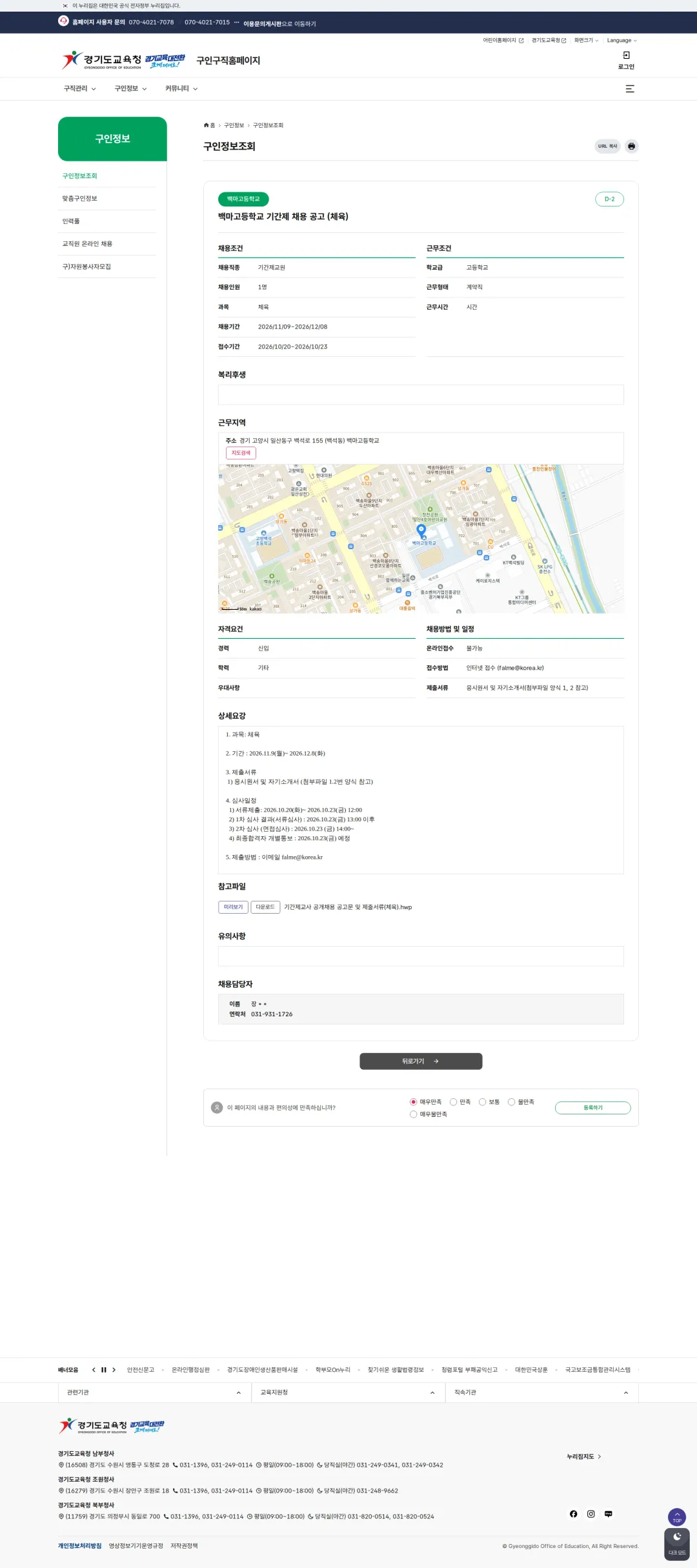Open 구인정보조회 in the sidebar
The height and width of the screenshot is (1568, 697).
pos(79,176)
